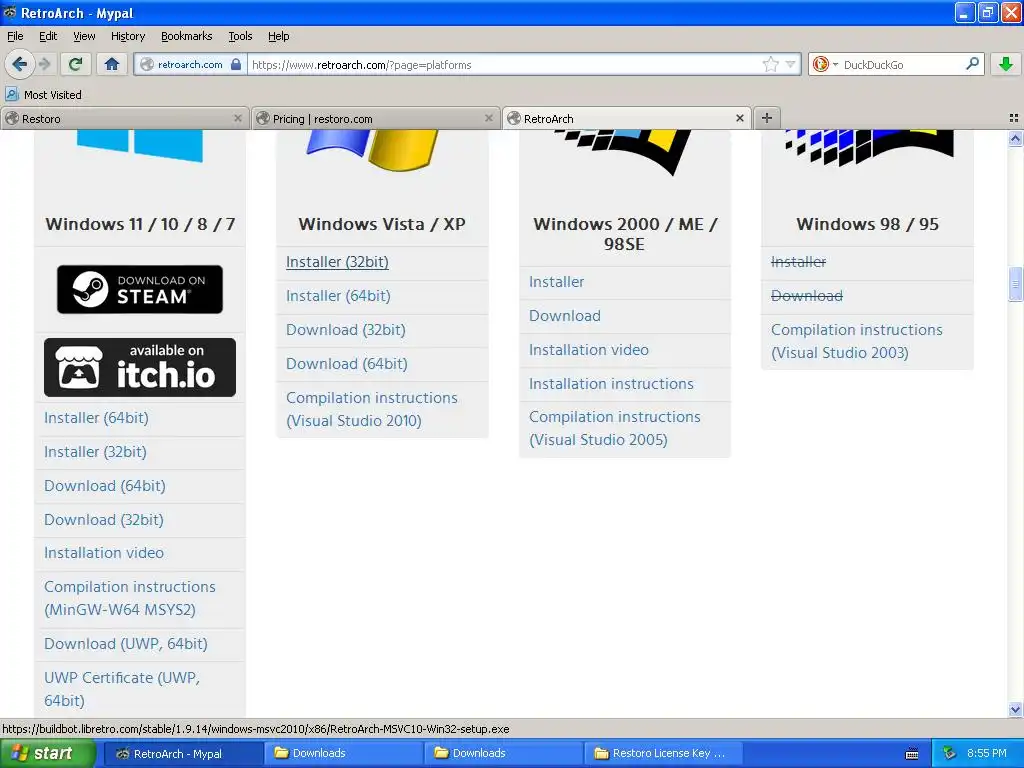Click Installer (64bit) under Windows Vista / XP
Image resolution: width=1024 pixels, height=768 pixels.
pyautogui.click(x=338, y=295)
